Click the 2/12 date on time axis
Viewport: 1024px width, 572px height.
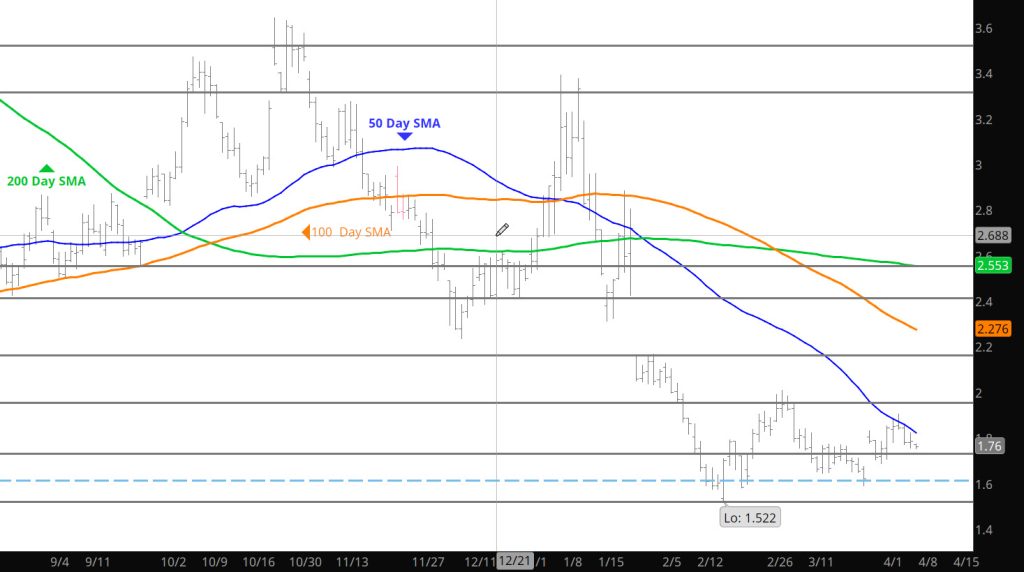click(710, 561)
